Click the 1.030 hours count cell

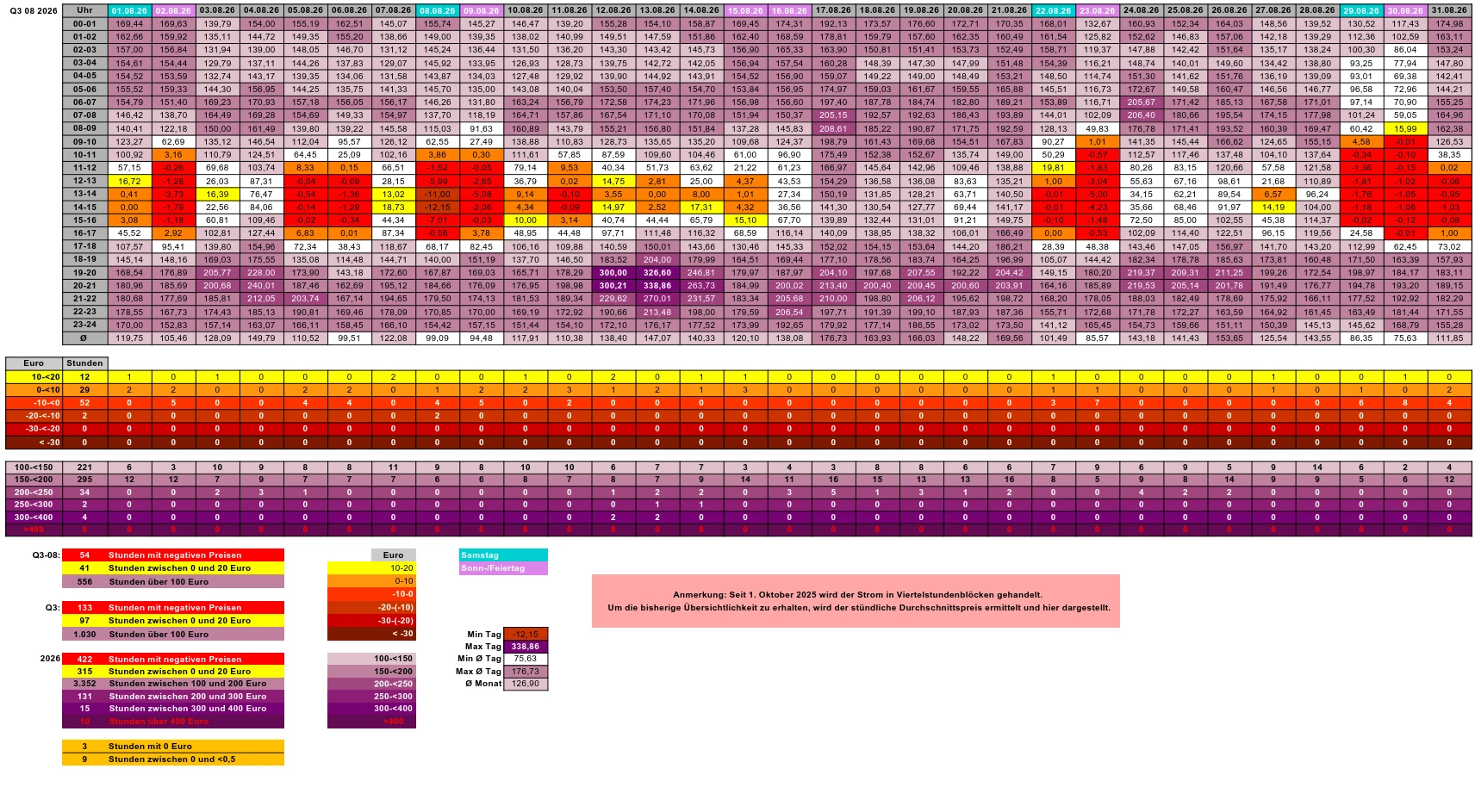[84, 635]
